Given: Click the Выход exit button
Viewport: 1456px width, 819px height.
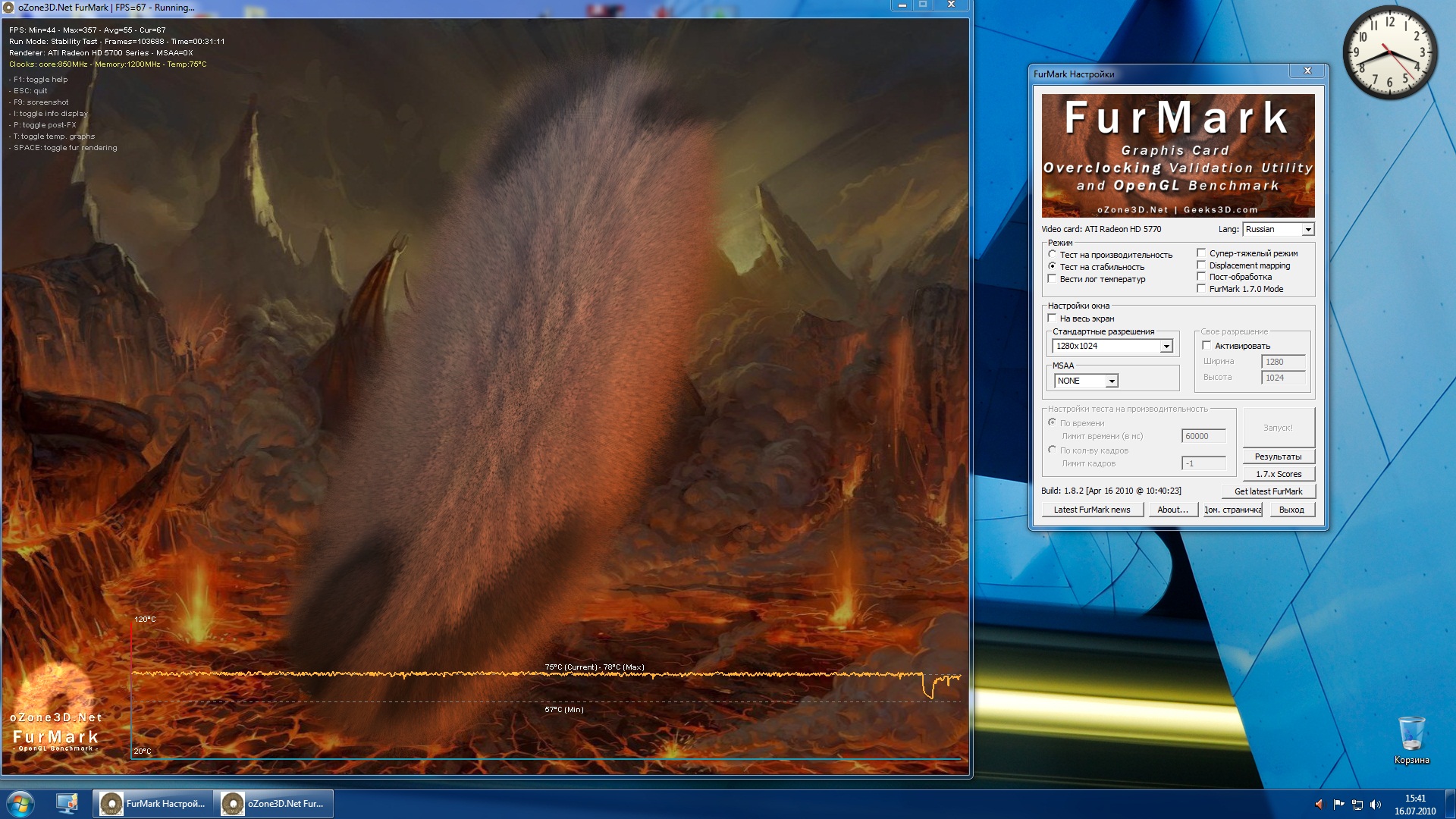Looking at the screenshot, I should pyautogui.click(x=1291, y=510).
